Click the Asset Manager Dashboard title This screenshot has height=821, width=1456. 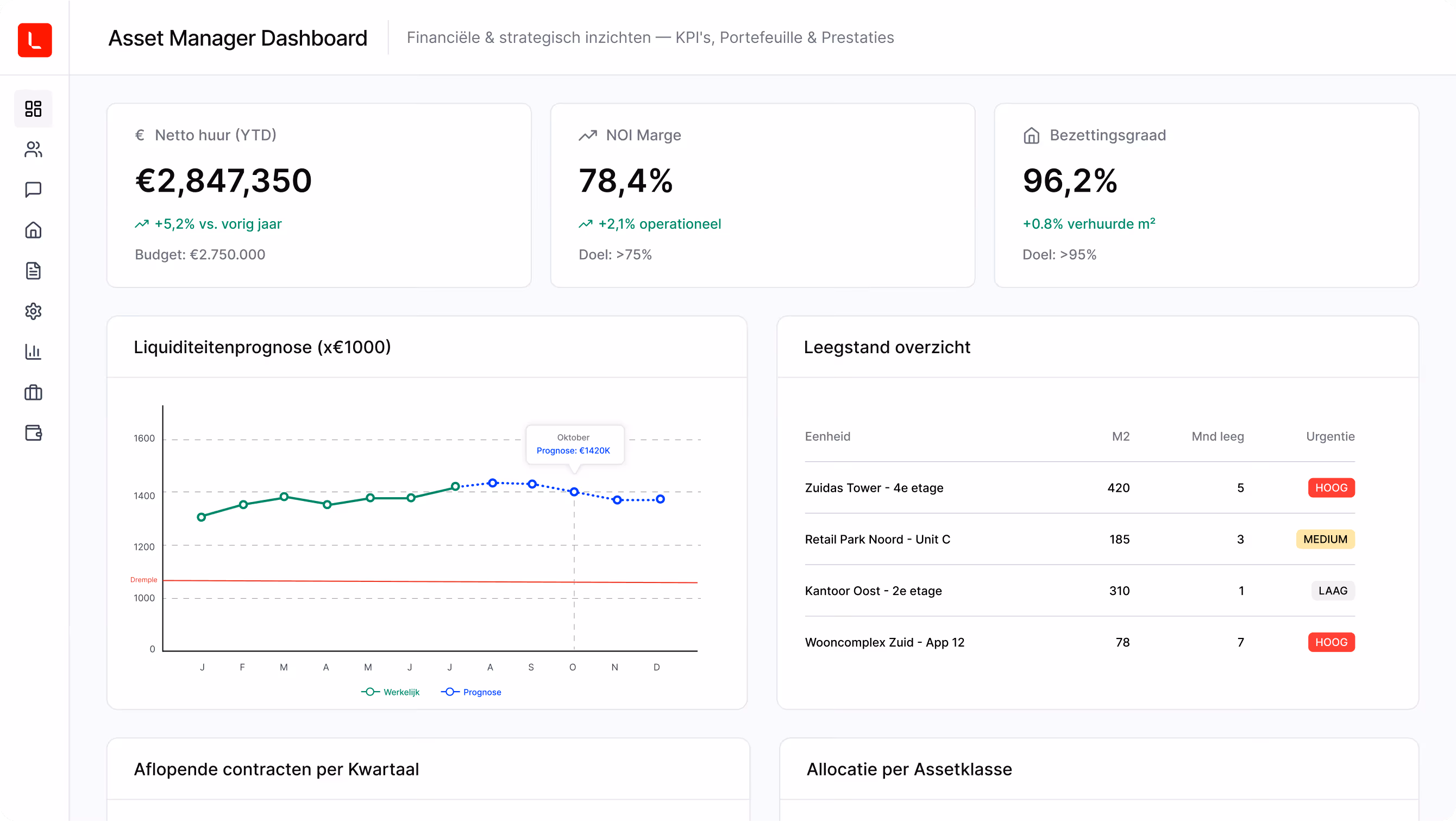[238, 38]
